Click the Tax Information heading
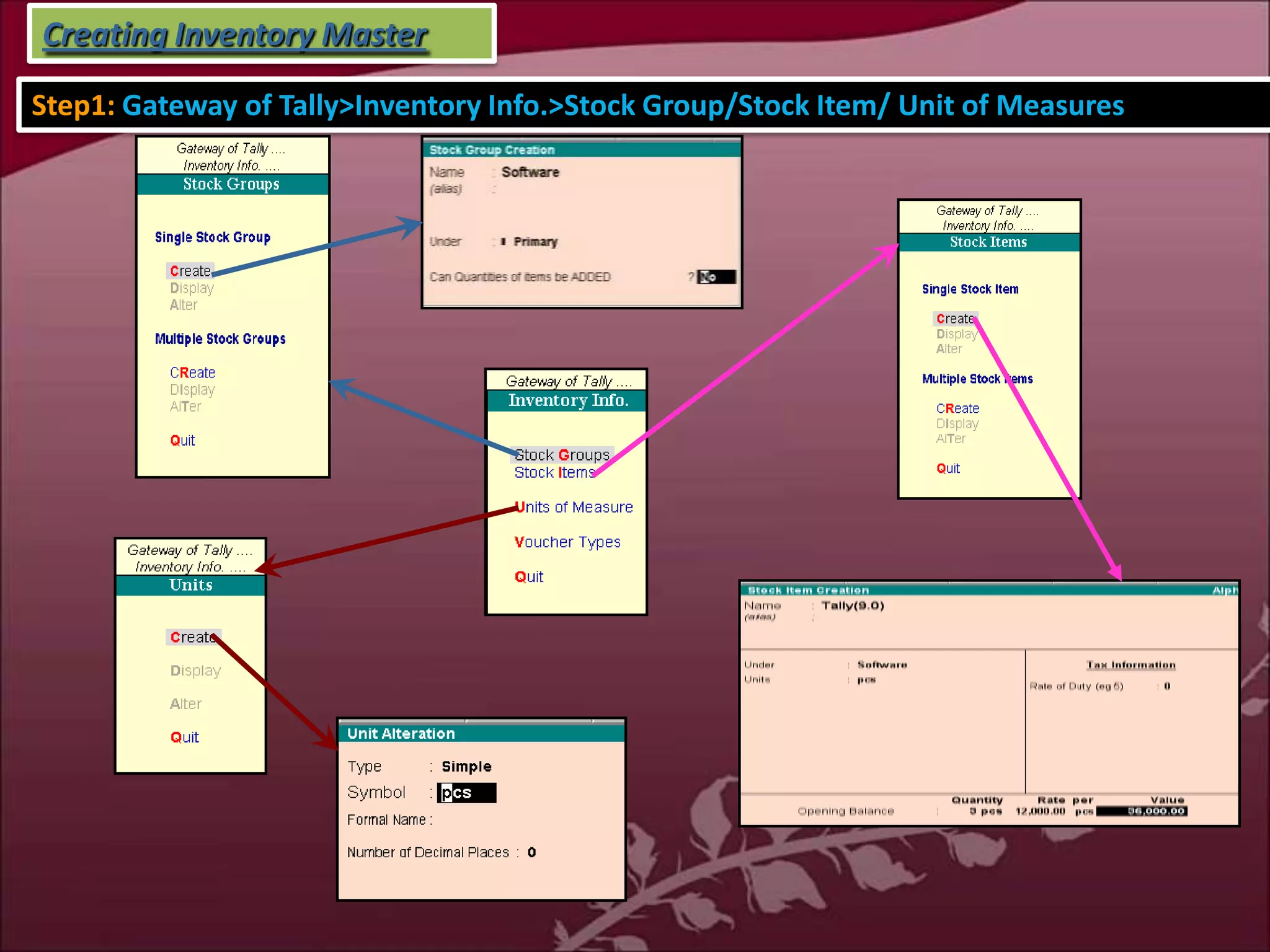 1130,665
